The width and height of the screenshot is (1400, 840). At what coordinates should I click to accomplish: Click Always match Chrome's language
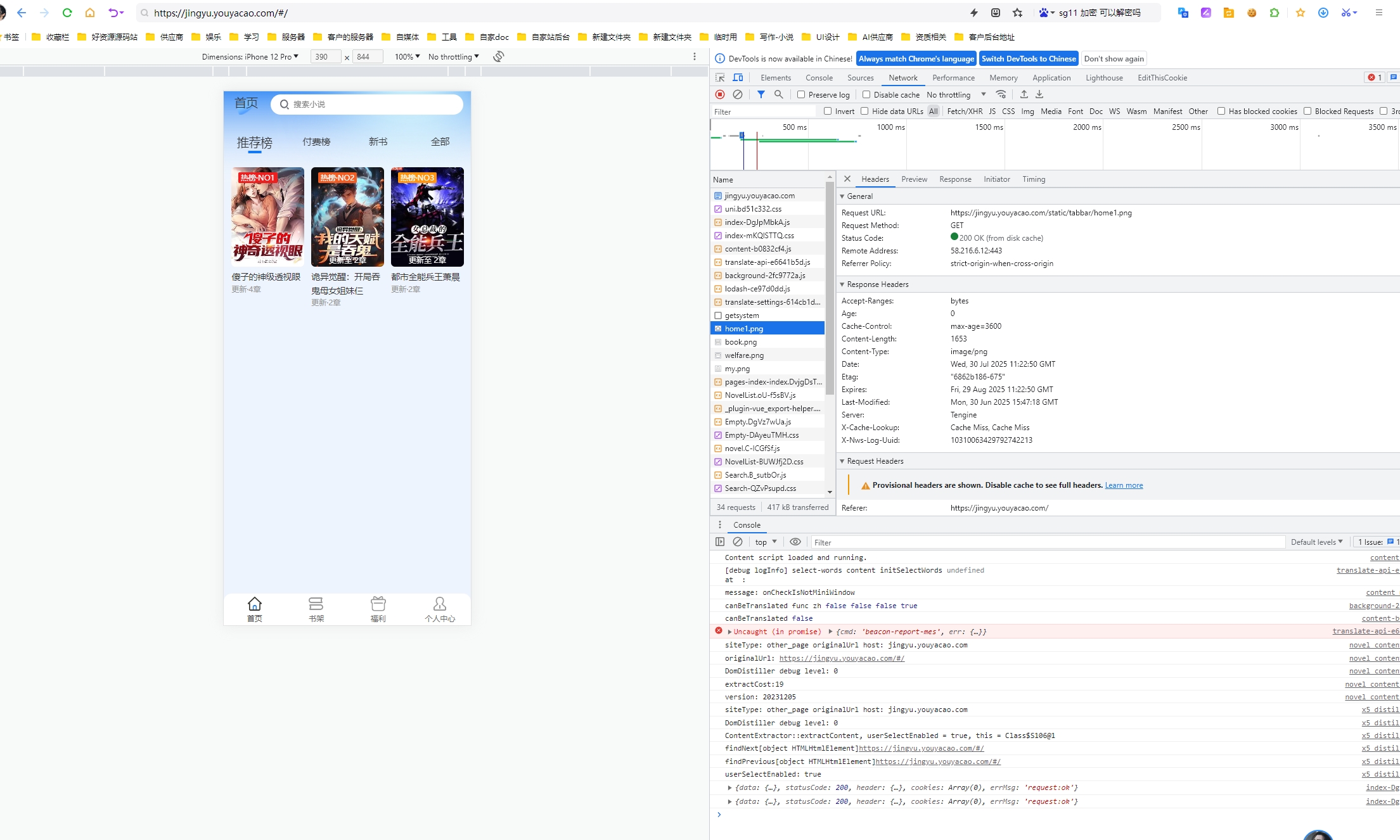coord(916,58)
